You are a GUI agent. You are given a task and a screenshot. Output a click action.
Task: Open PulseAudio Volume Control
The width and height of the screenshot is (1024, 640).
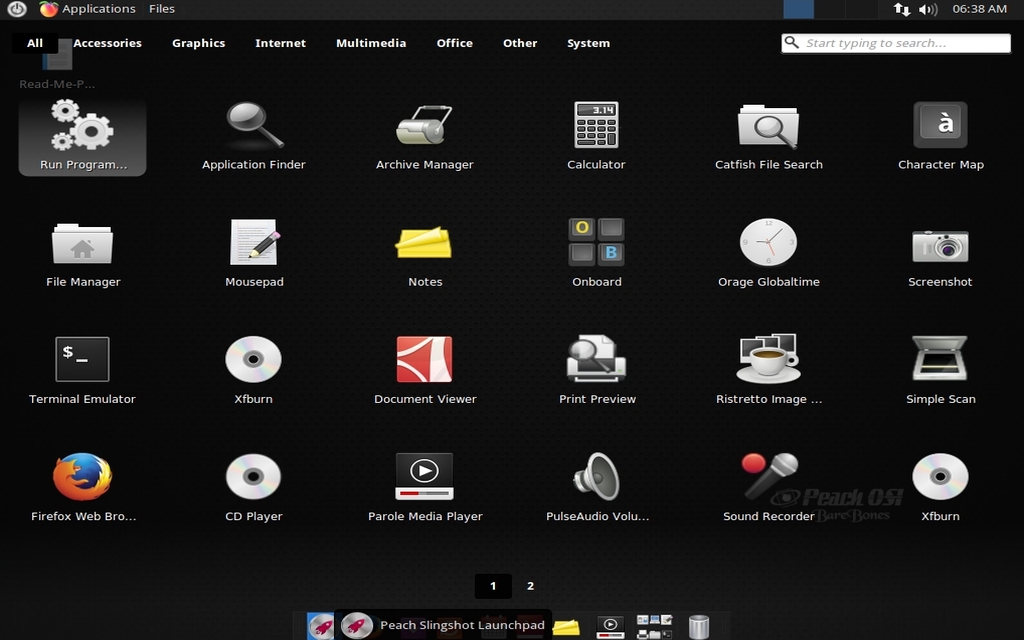click(x=596, y=475)
